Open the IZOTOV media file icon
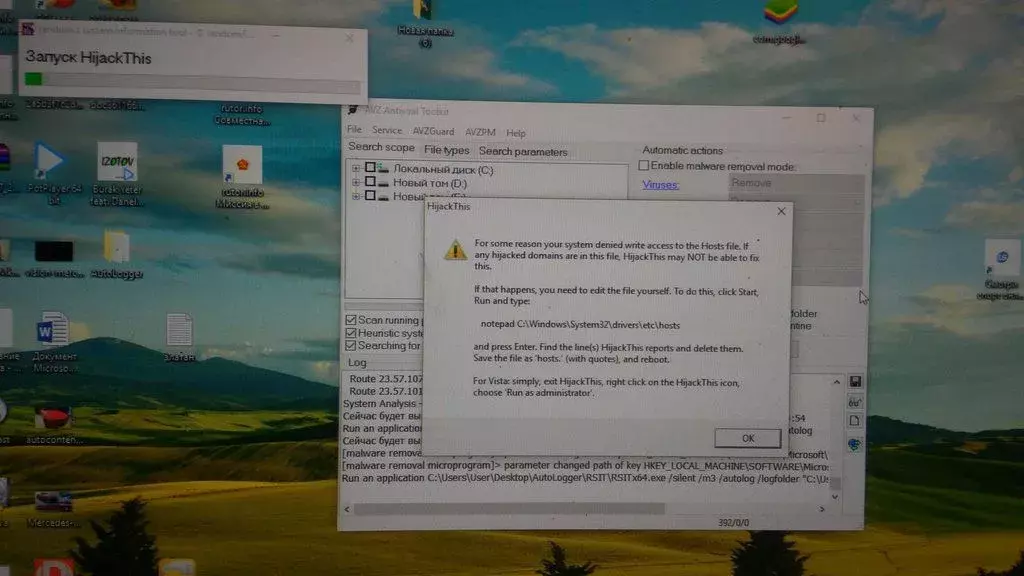This screenshot has height=576, width=1024. pyautogui.click(x=118, y=174)
